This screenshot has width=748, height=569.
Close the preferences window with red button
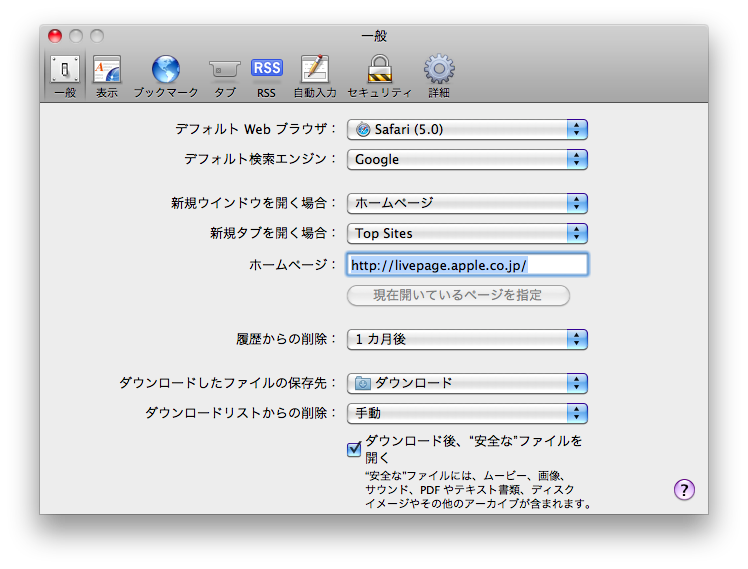click(55, 36)
